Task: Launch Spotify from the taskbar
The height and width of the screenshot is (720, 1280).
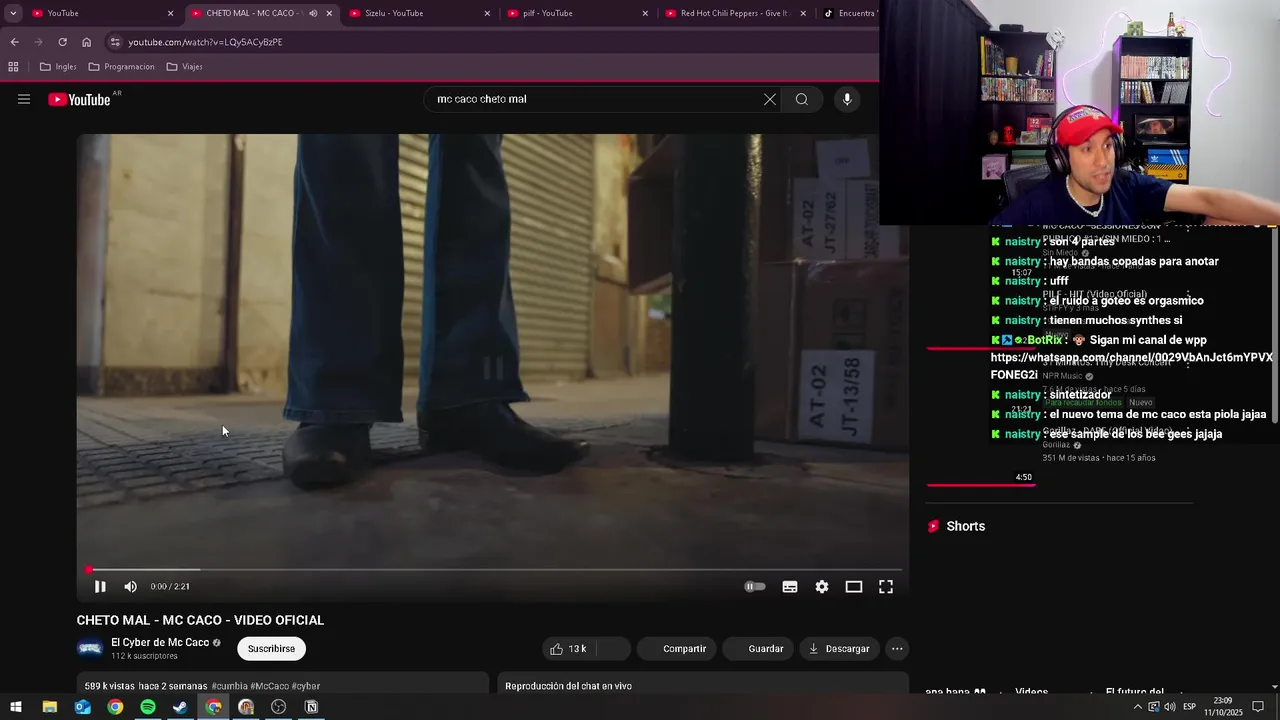Action: [x=148, y=707]
